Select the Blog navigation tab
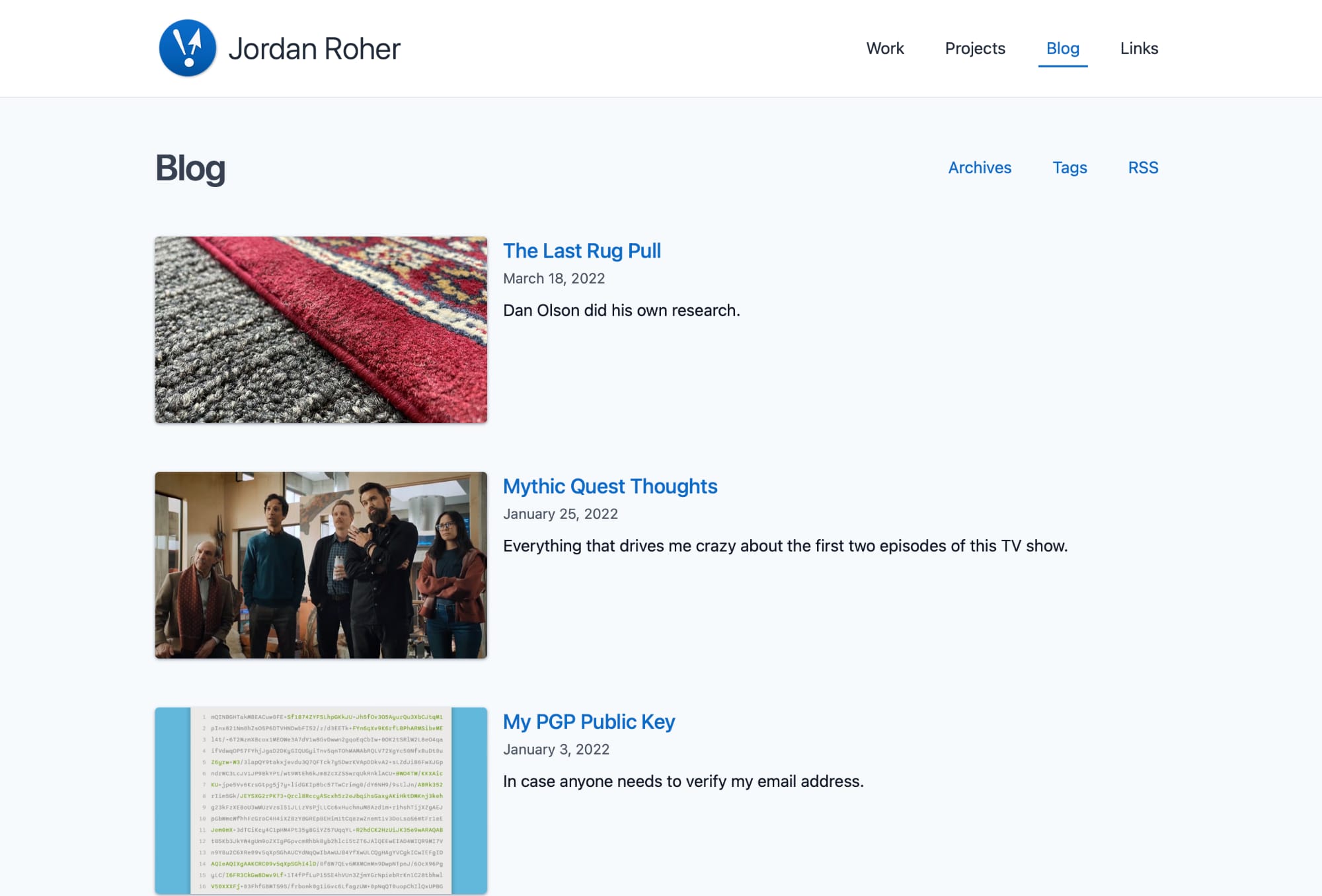 (x=1062, y=48)
